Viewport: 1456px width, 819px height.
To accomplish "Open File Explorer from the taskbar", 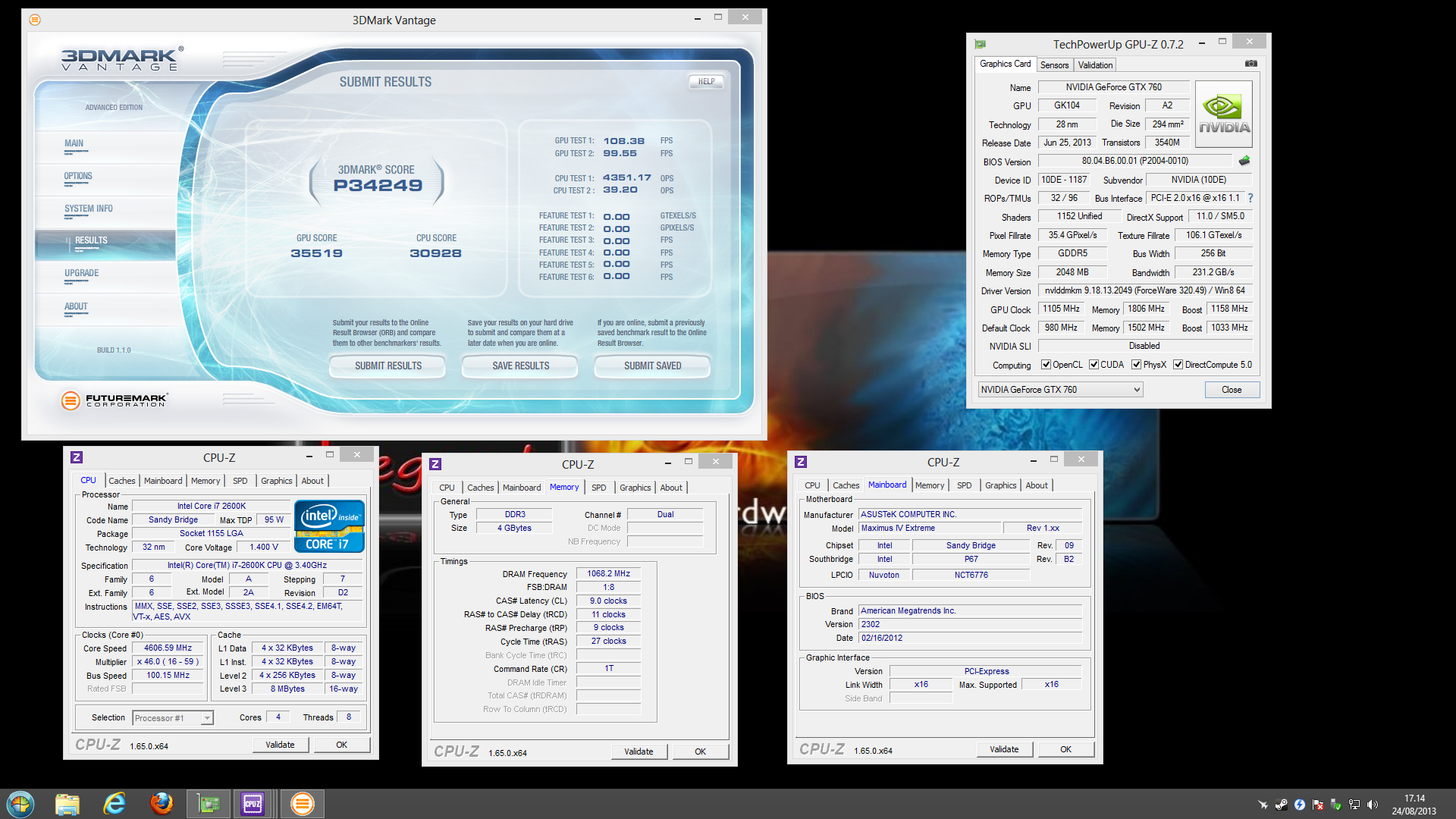I will 67,804.
